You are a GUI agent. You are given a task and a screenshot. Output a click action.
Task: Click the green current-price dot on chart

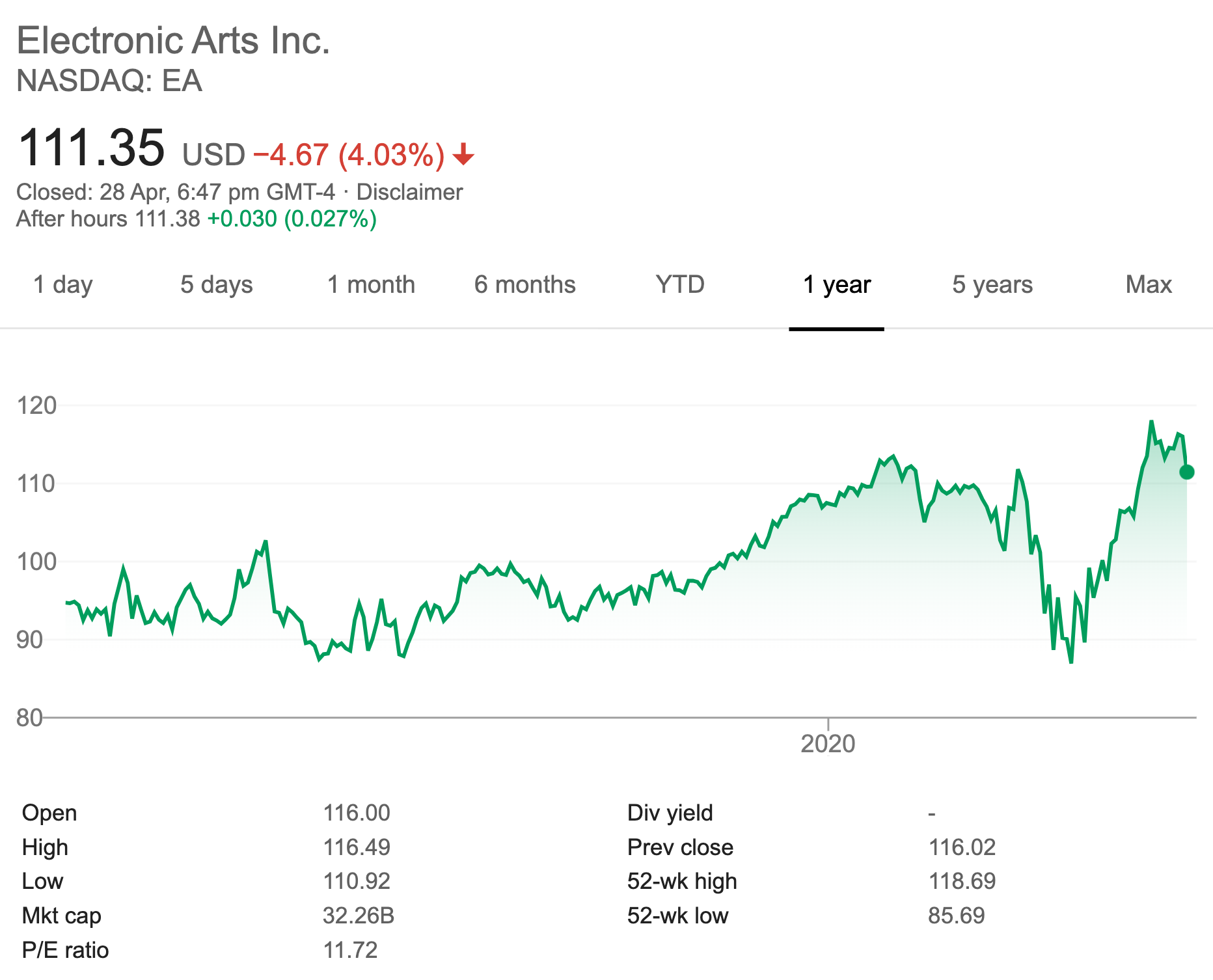pos(1186,472)
